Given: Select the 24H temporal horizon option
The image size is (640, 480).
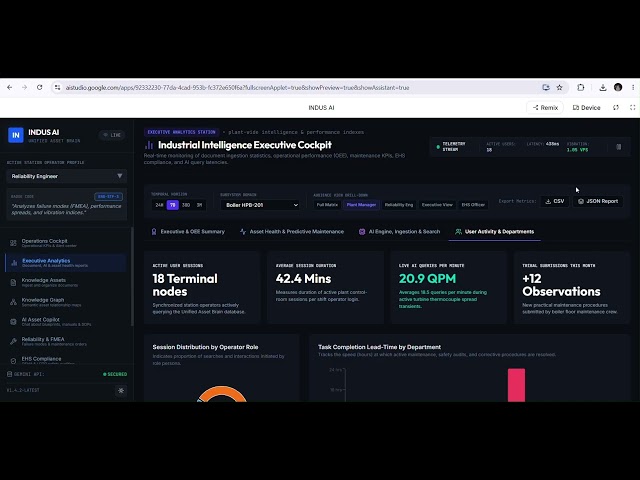Looking at the screenshot, I should click(159, 205).
